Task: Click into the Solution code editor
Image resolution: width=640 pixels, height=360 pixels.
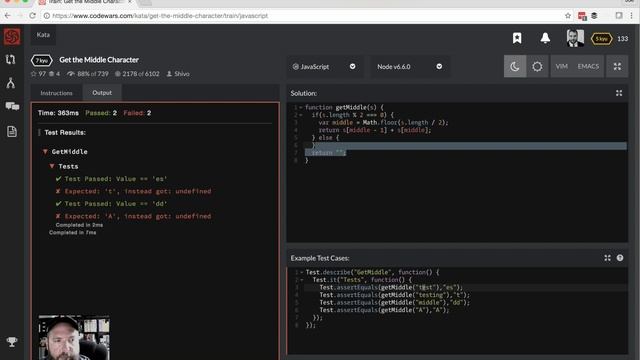Action: pos(457,172)
